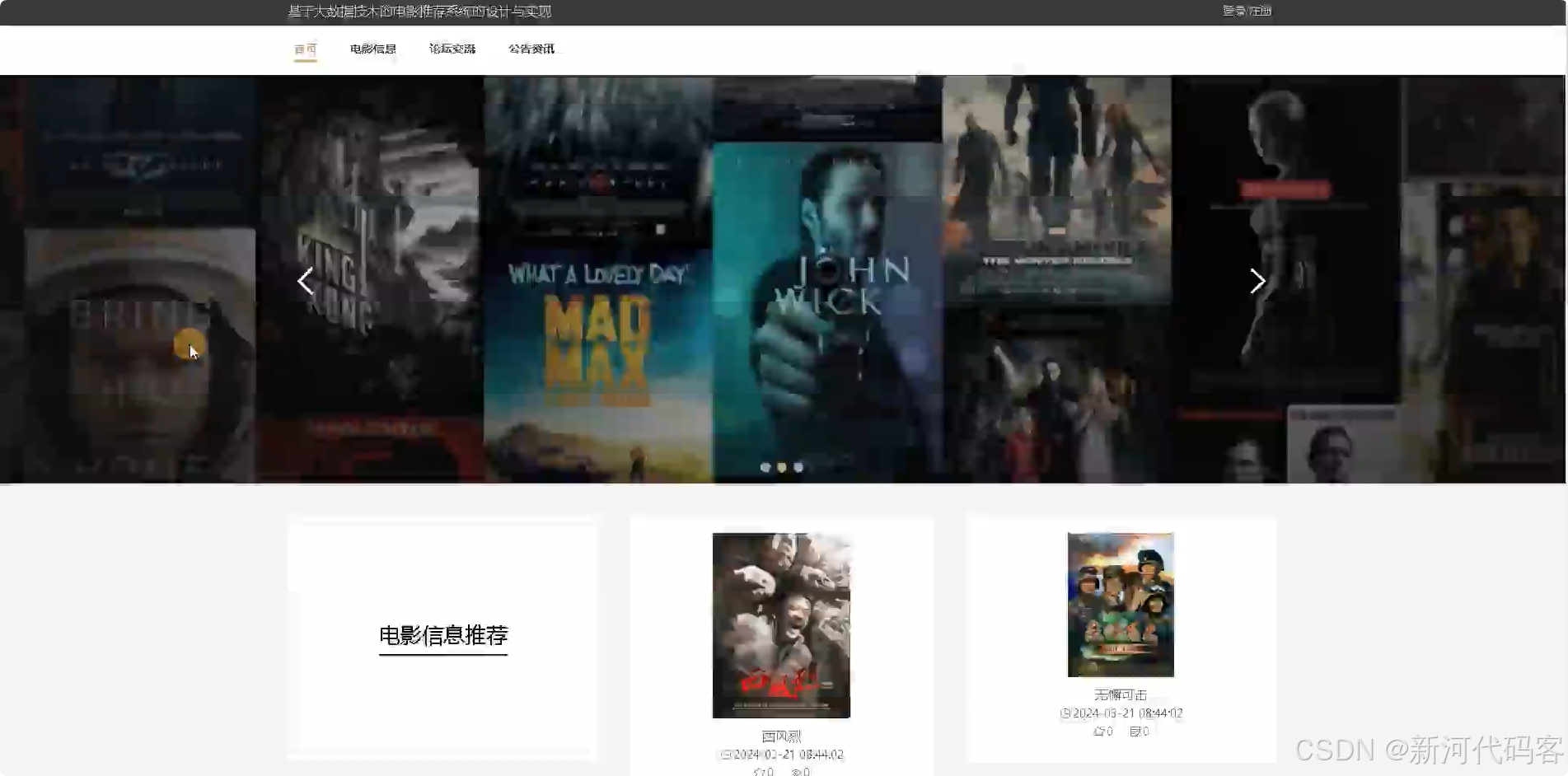Open the 西风烈 movie poster

(781, 625)
